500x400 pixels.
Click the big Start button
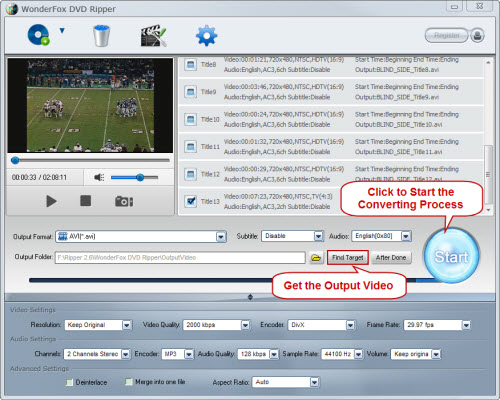tap(451, 256)
